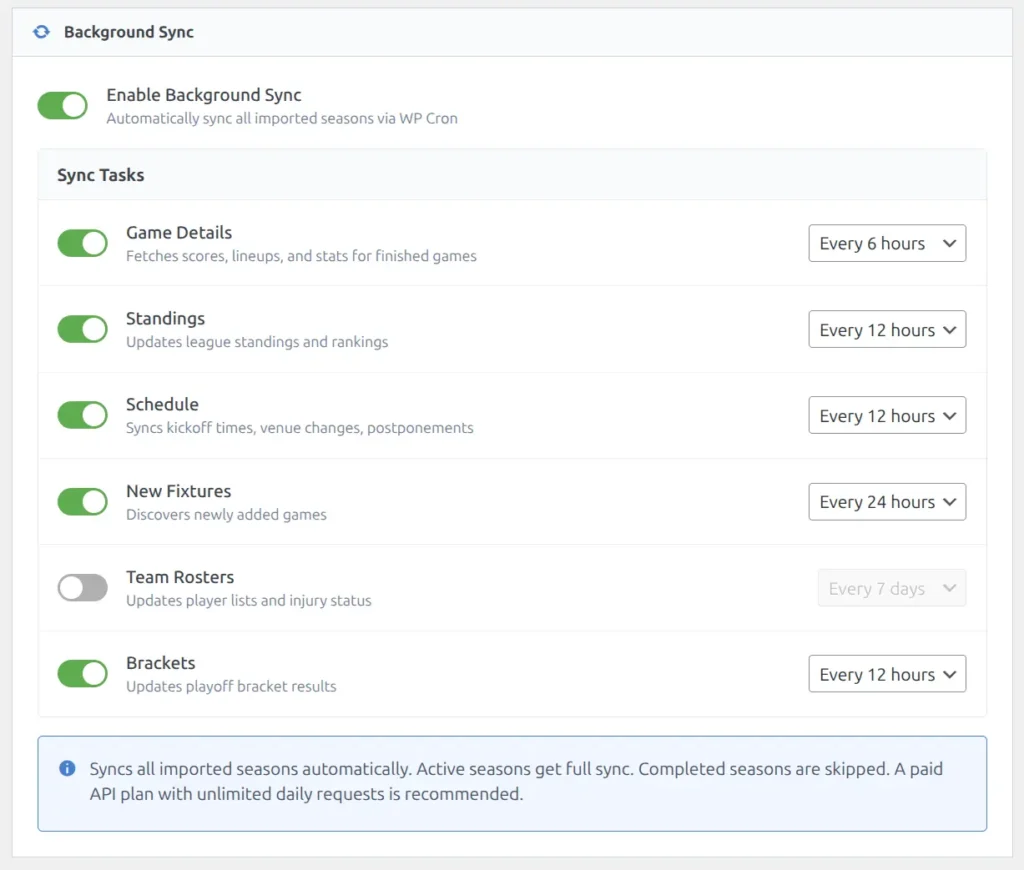Viewport: 1024px width, 870px height.
Task: Switch off the Schedule sync toggle
Action: tap(83, 415)
